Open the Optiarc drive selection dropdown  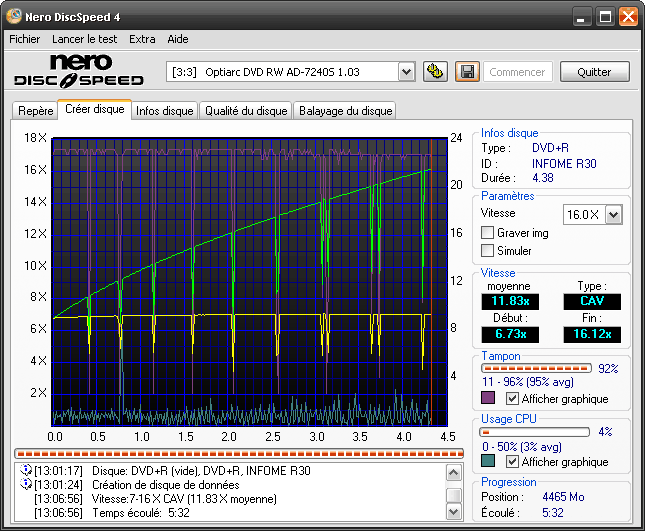406,72
